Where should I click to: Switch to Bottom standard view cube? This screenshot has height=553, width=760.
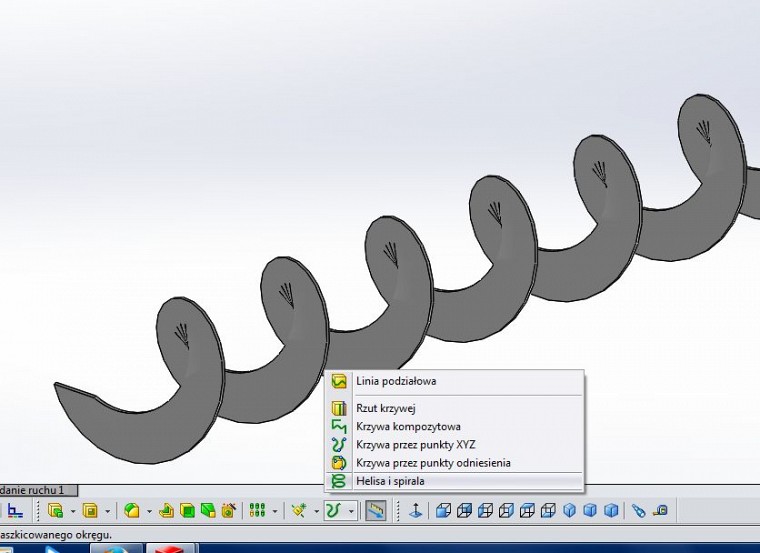[548, 510]
